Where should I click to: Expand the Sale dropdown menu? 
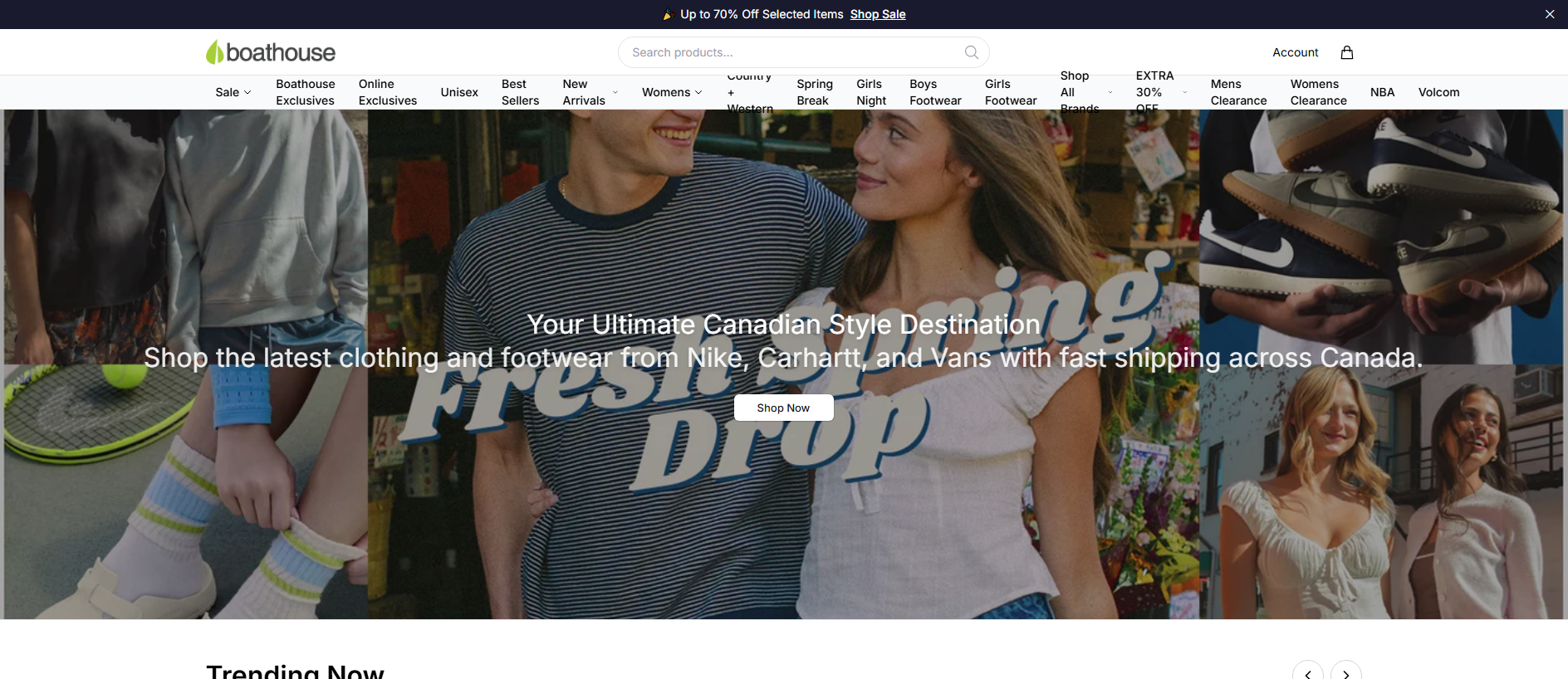(x=233, y=92)
